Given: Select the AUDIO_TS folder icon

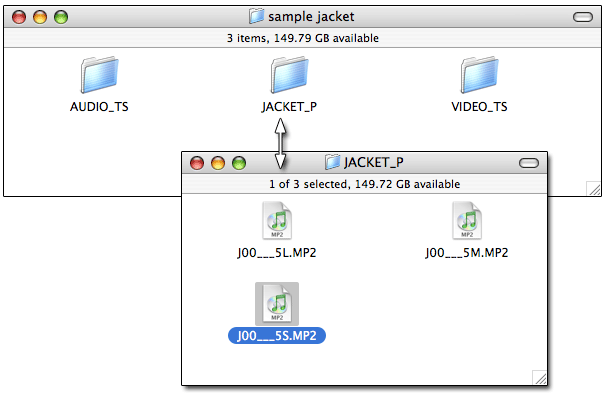Looking at the screenshot, I should (100, 75).
